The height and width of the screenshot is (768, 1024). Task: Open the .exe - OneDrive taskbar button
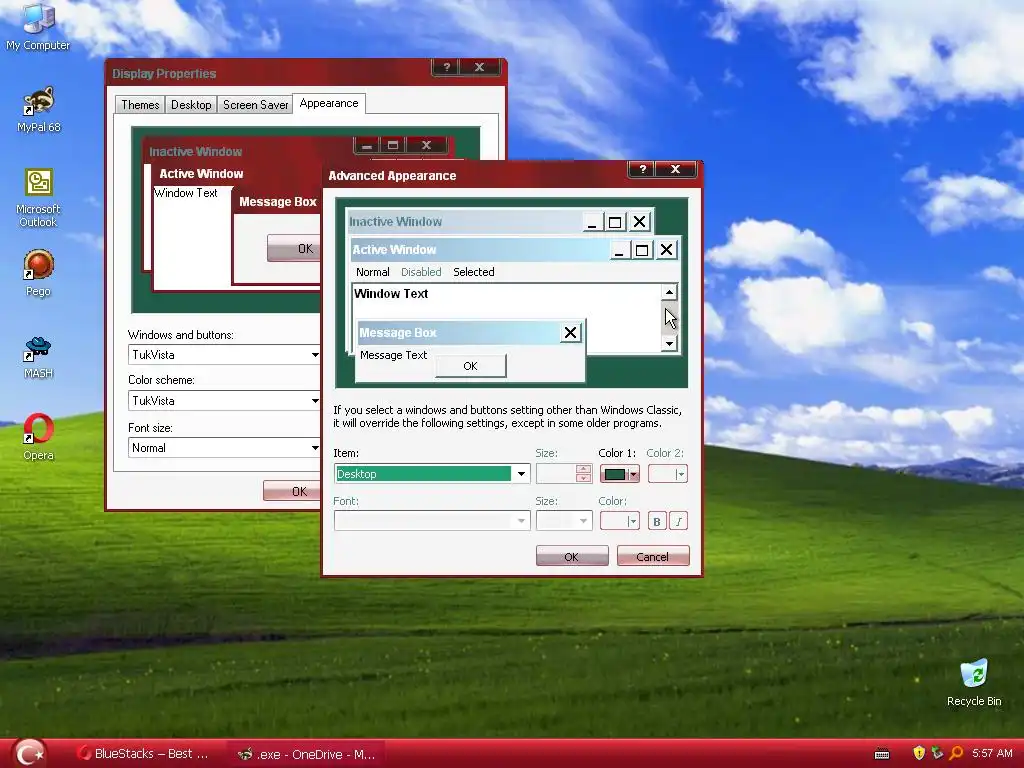click(x=306, y=754)
